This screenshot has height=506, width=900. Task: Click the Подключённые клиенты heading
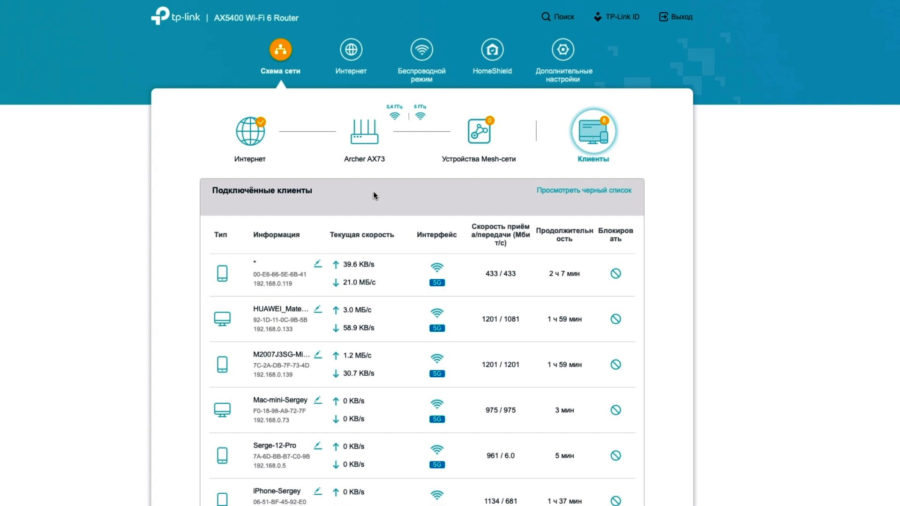pyautogui.click(x=262, y=190)
